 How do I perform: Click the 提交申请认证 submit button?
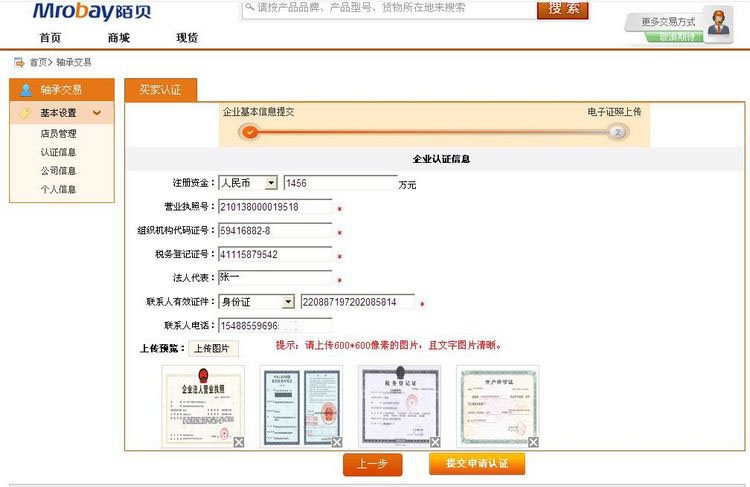[x=476, y=463]
